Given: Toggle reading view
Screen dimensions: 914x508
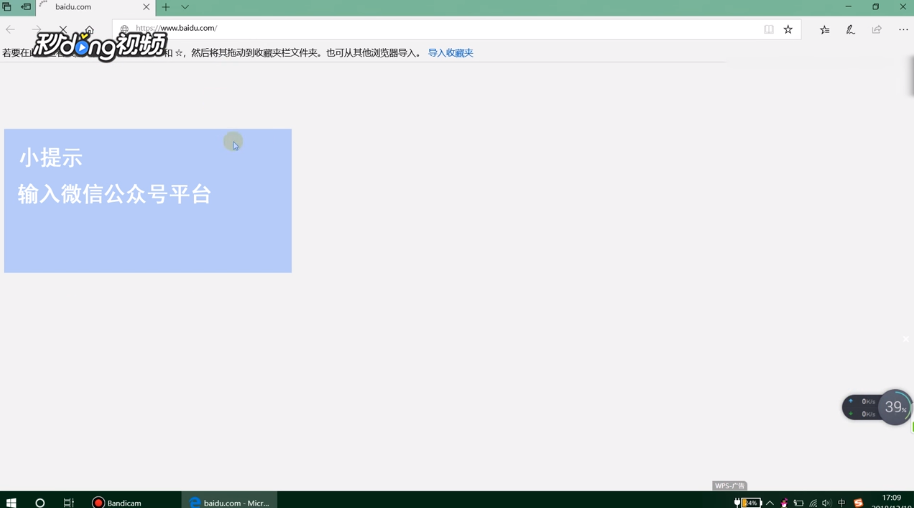Looking at the screenshot, I should pos(769,29).
